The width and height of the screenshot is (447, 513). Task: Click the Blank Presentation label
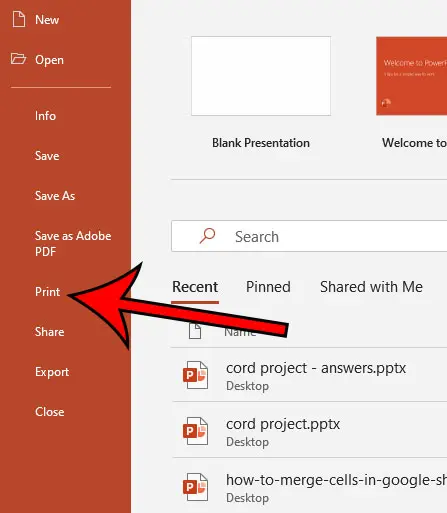click(261, 143)
